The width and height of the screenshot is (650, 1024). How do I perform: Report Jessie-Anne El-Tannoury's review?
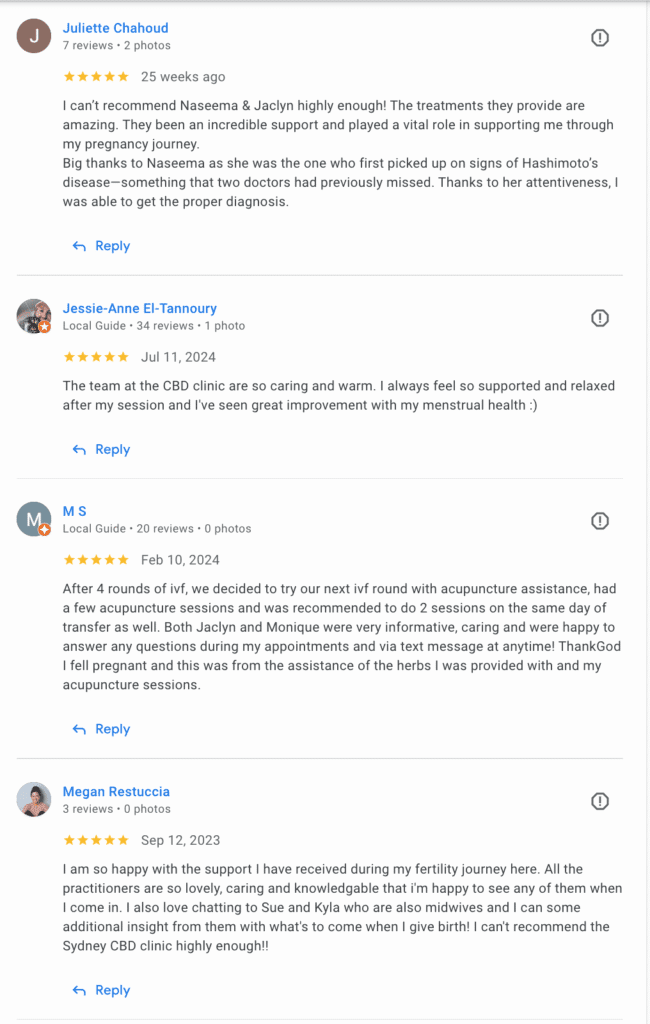point(600,317)
